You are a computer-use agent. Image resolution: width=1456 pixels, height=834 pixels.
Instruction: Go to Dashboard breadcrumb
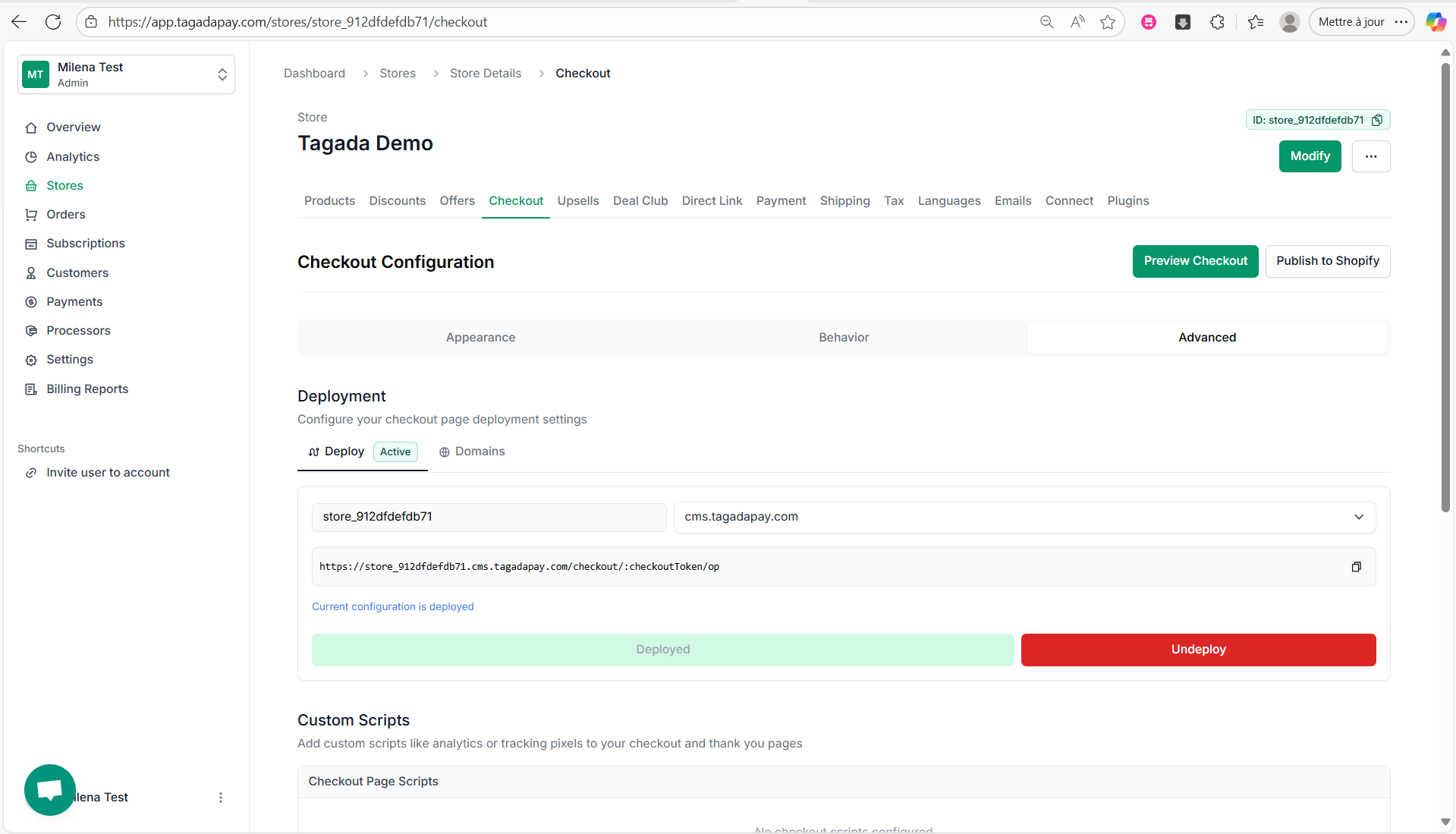pos(314,74)
